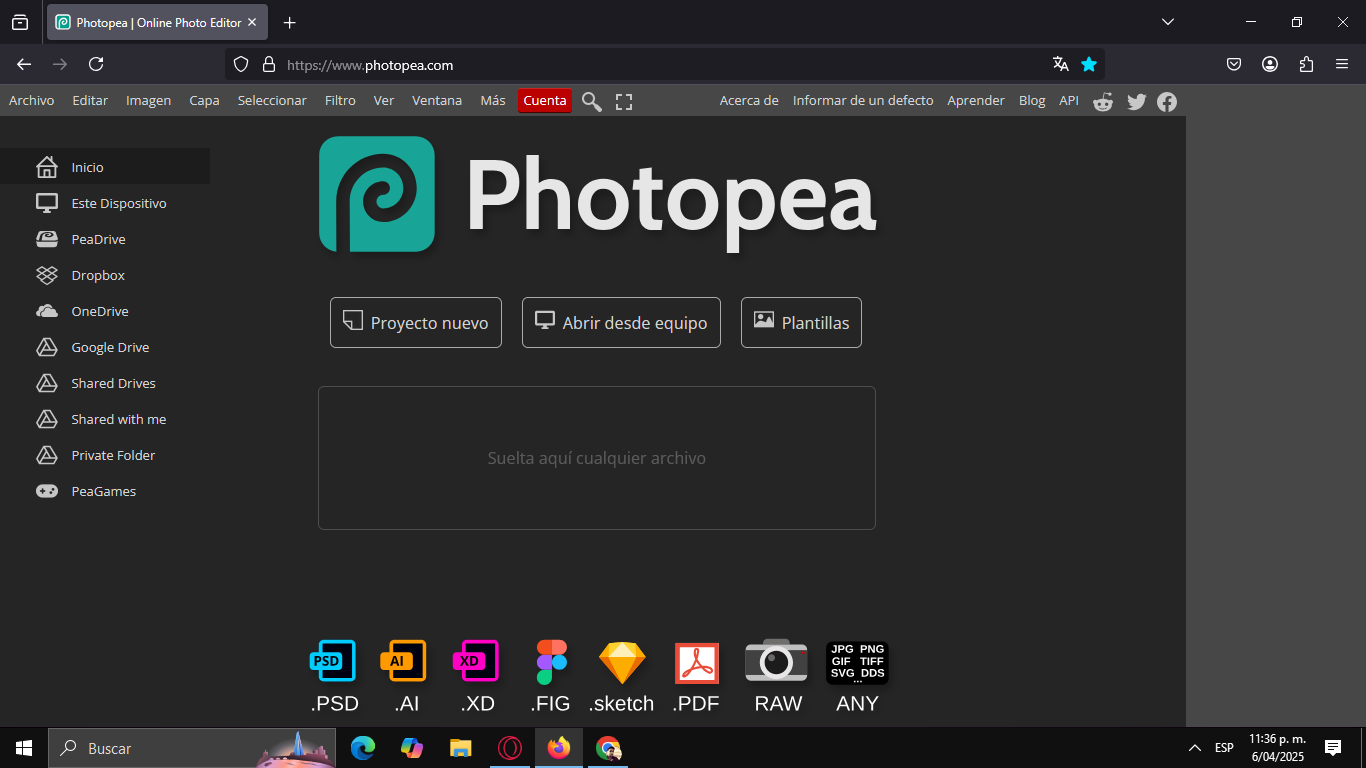Screen dimensions: 1366x768
Task: Click the .XD format icon
Action: coord(476,661)
